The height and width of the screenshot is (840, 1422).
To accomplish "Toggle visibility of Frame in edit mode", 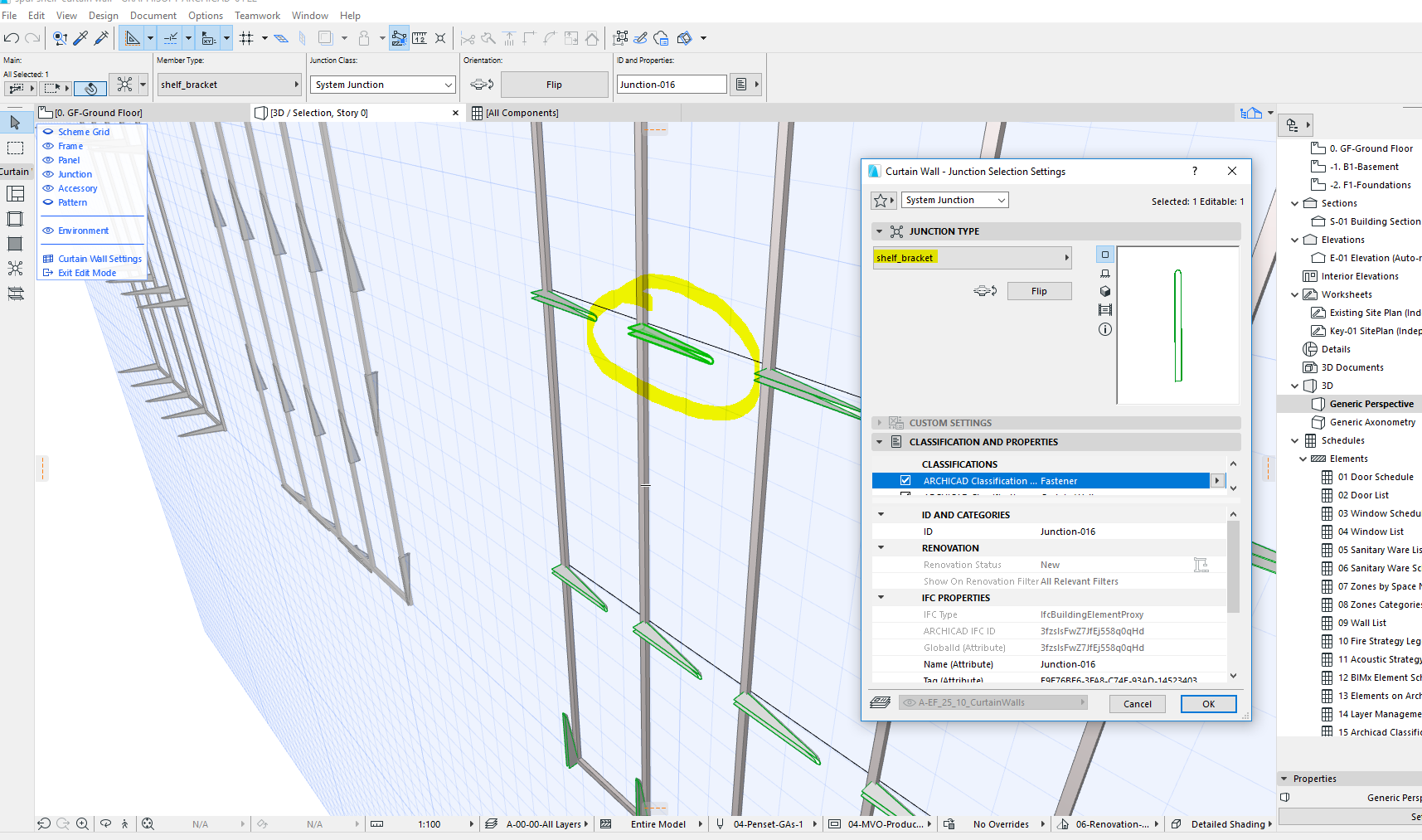I will (48, 146).
